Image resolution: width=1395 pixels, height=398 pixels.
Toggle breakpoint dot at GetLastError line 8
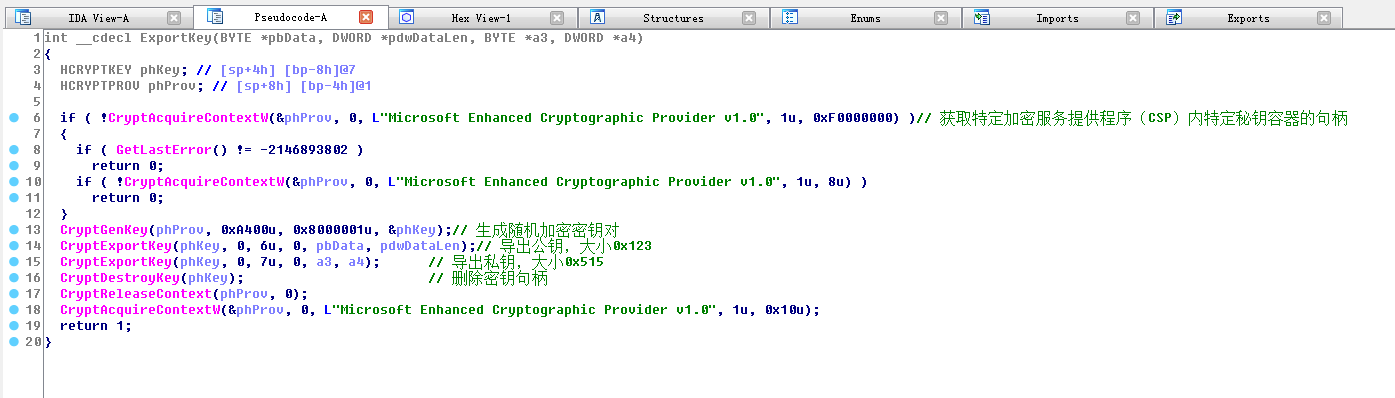[x=13, y=150]
